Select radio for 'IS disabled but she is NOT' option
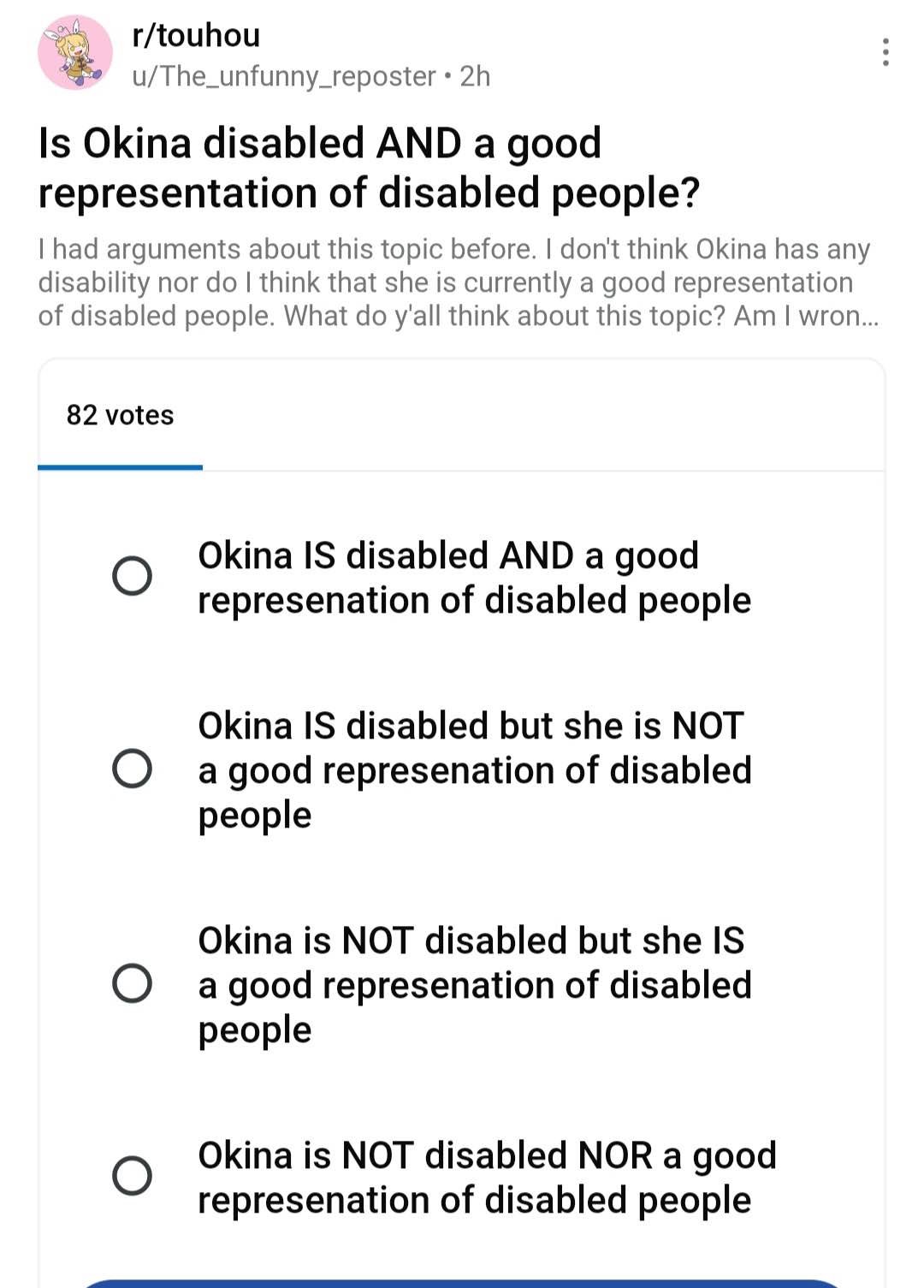The width and height of the screenshot is (924, 1288). click(133, 769)
